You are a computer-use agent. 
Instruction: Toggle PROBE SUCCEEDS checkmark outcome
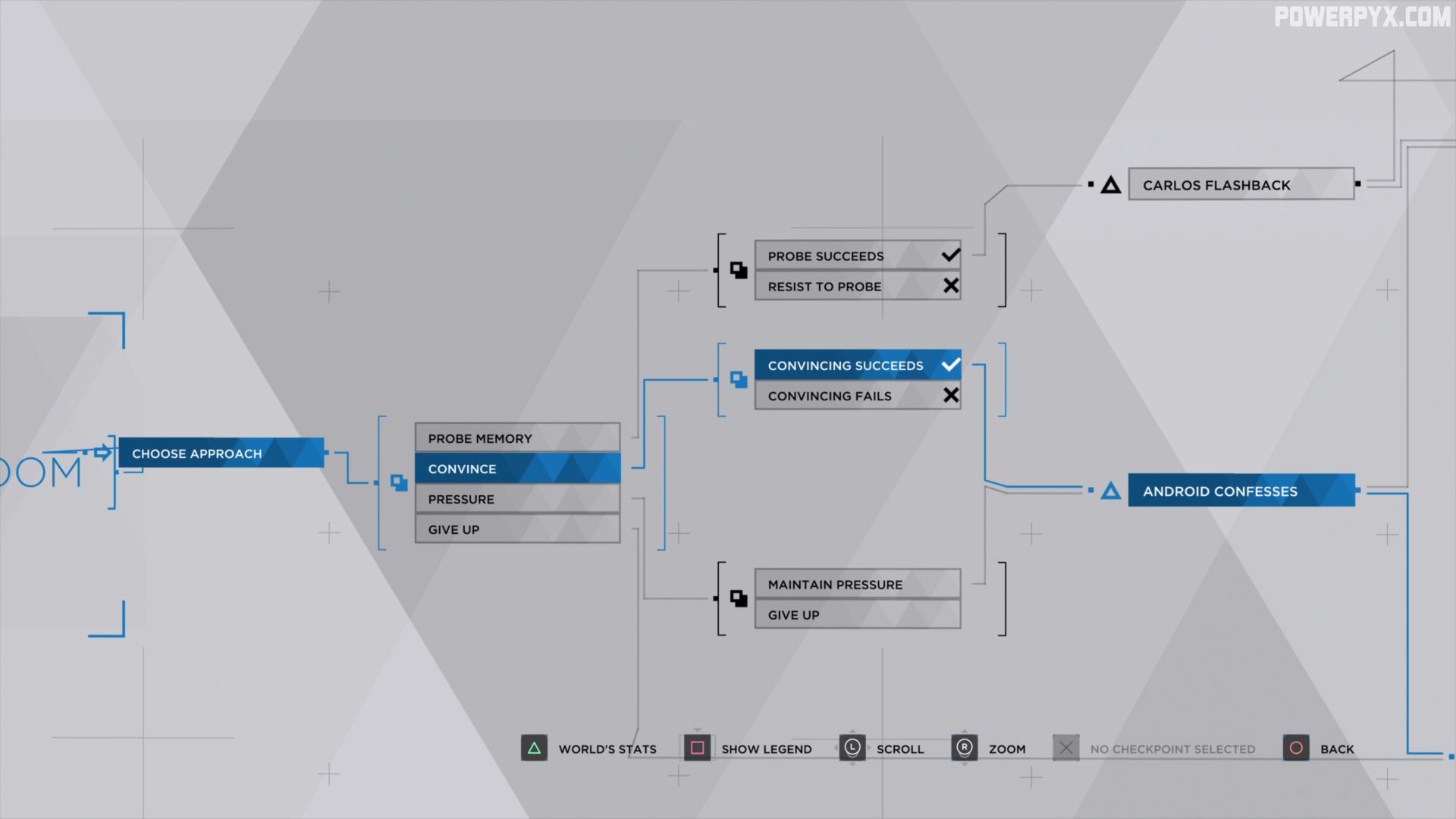(947, 255)
